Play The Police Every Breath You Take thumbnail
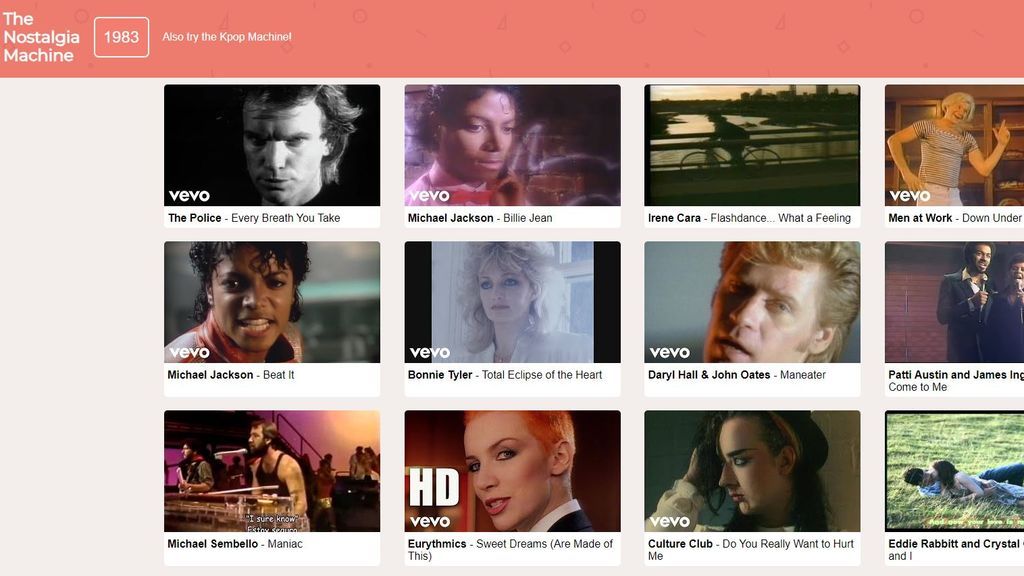The width and height of the screenshot is (1024, 576). tap(272, 145)
